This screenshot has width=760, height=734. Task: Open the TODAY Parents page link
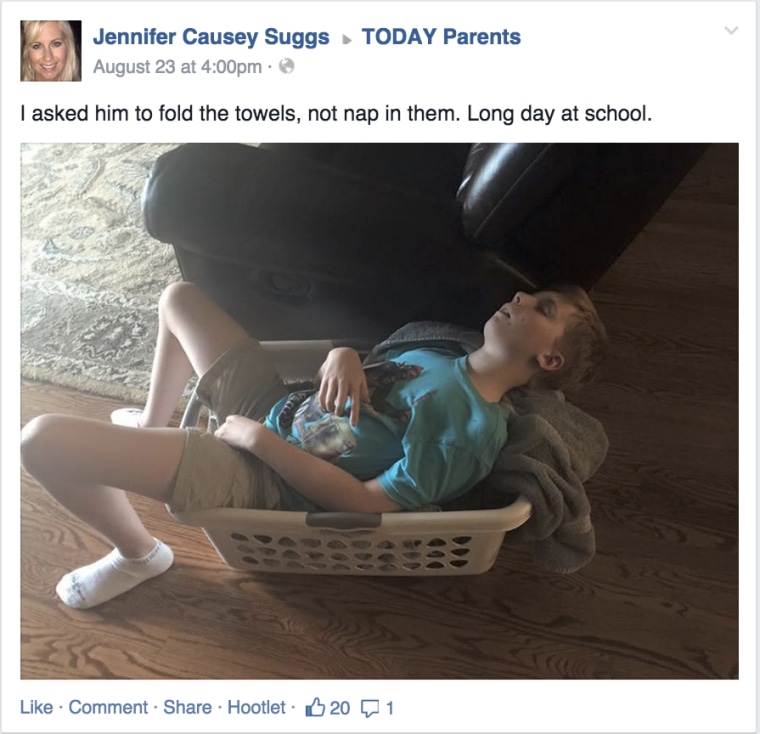[441, 37]
